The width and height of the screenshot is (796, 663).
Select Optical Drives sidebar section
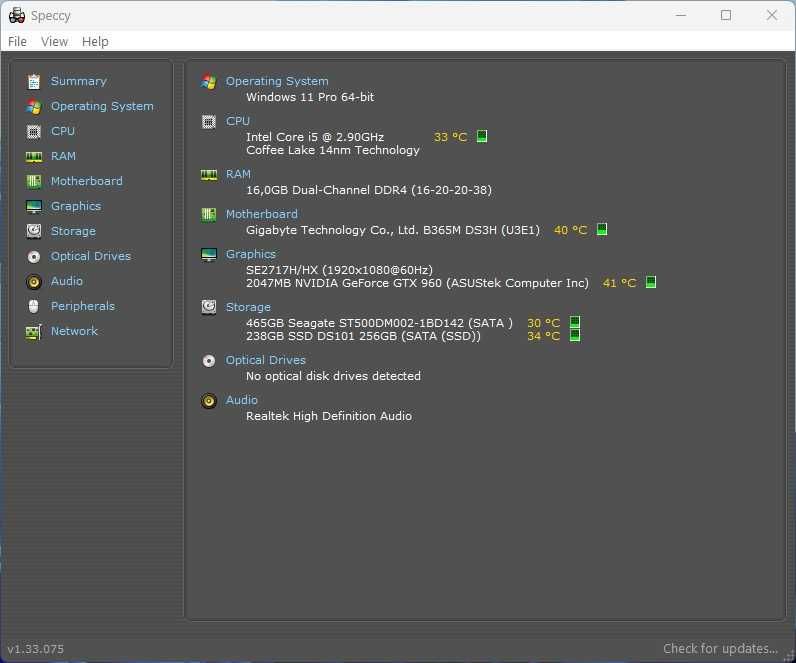pyautogui.click(x=91, y=256)
